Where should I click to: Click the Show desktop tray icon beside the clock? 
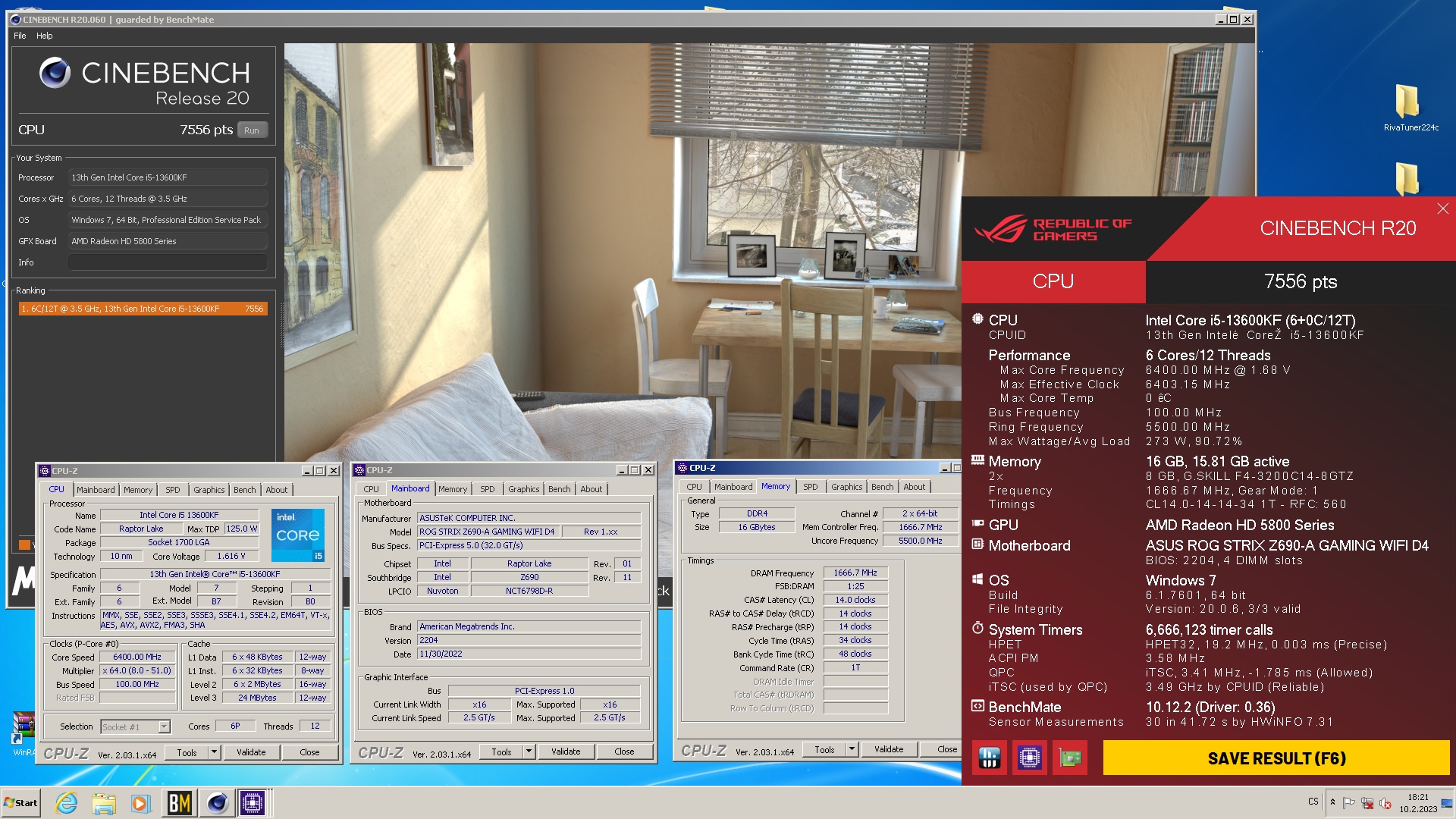coord(1448,803)
